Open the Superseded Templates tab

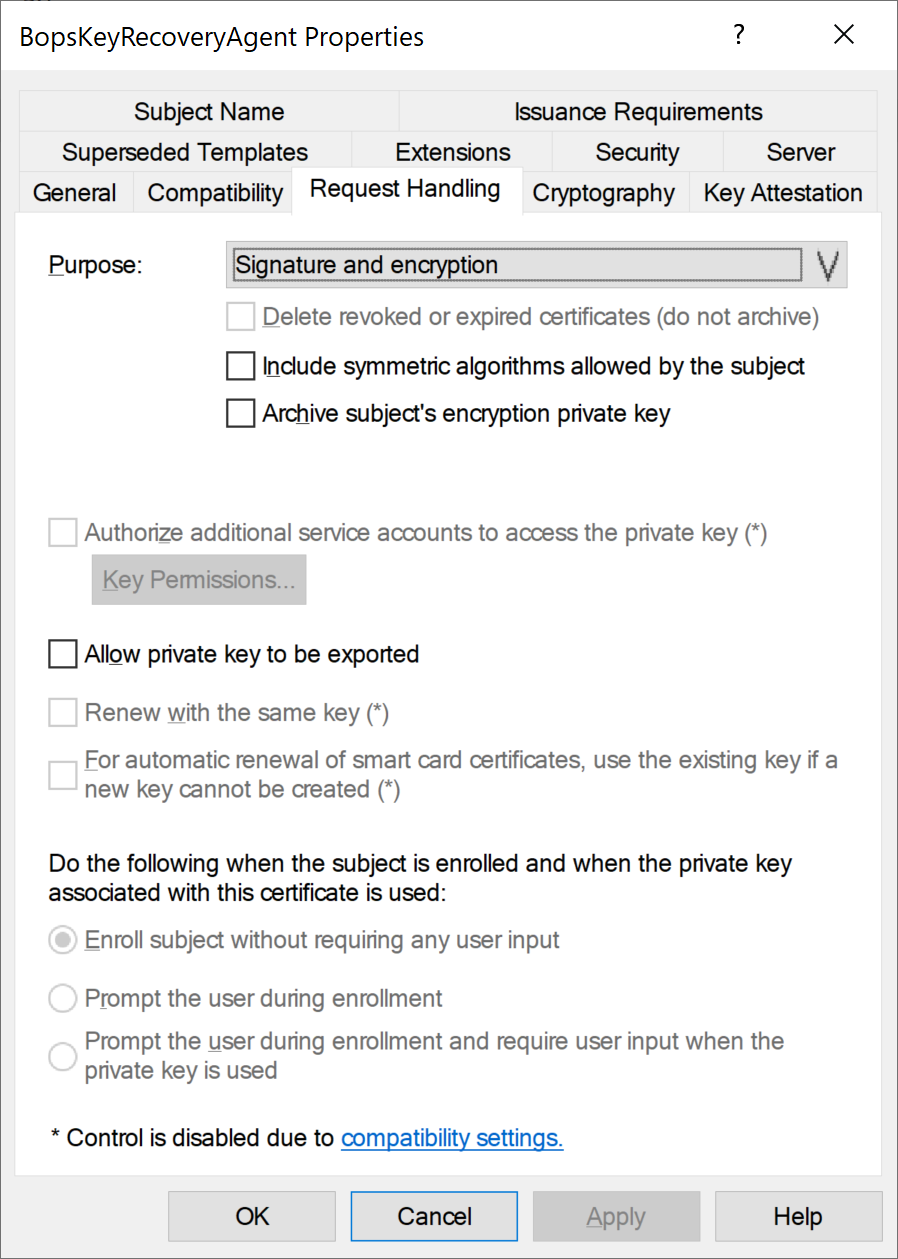185,152
